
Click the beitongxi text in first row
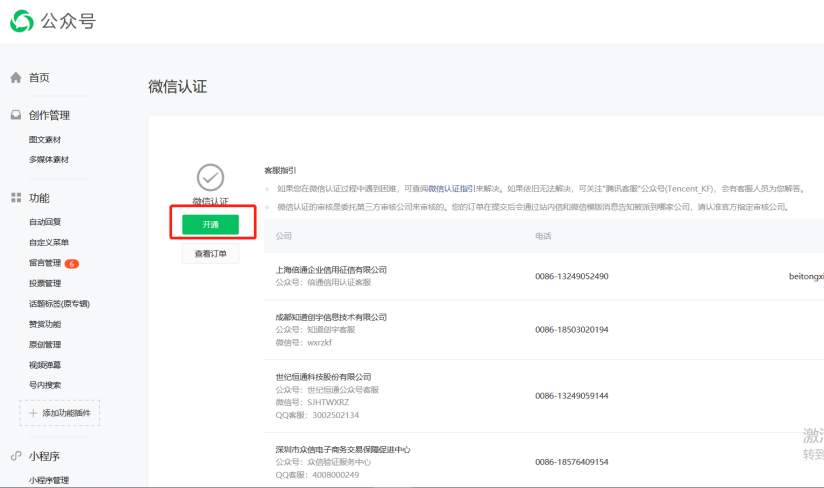pyautogui.click(x=806, y=276)
